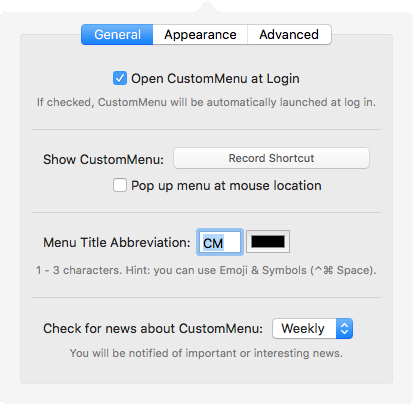Open the Appearance tab

coord(200,34)
